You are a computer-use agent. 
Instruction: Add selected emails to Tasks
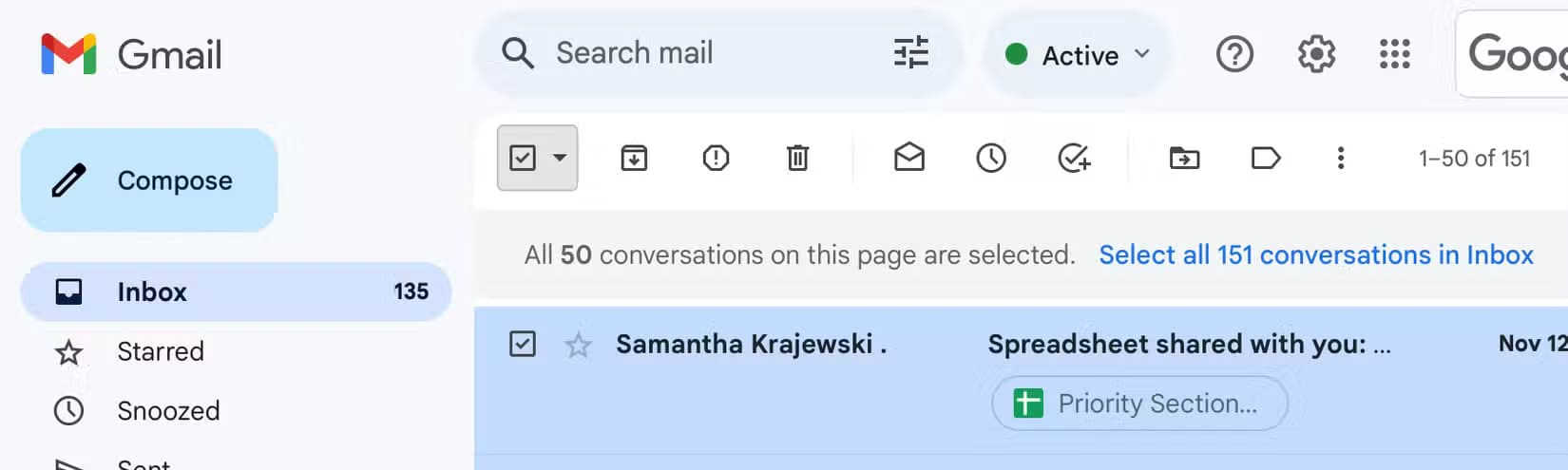(1074, 158)
